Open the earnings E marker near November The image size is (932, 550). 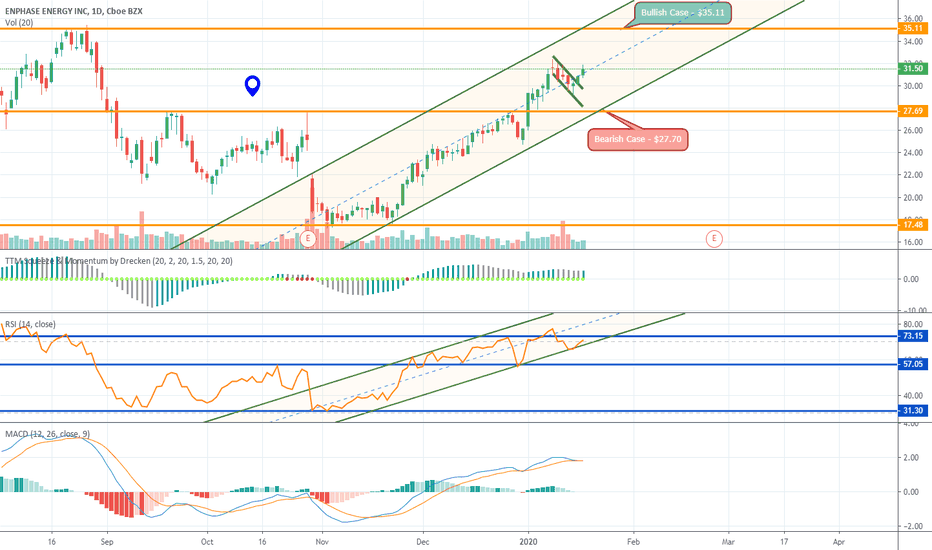tap(308, 239)
